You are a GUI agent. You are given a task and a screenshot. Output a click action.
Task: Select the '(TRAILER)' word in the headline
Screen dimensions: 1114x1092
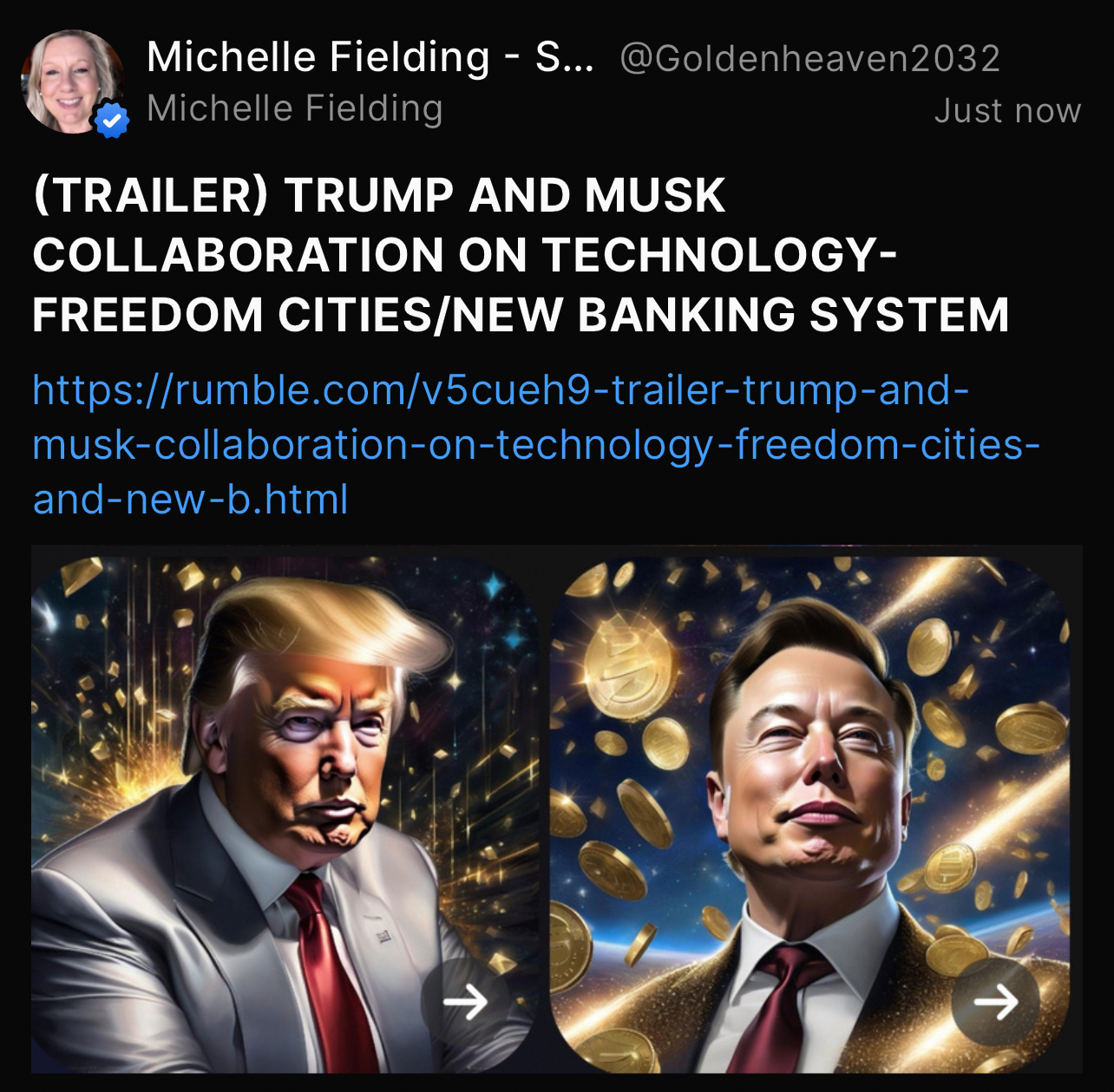150,195
